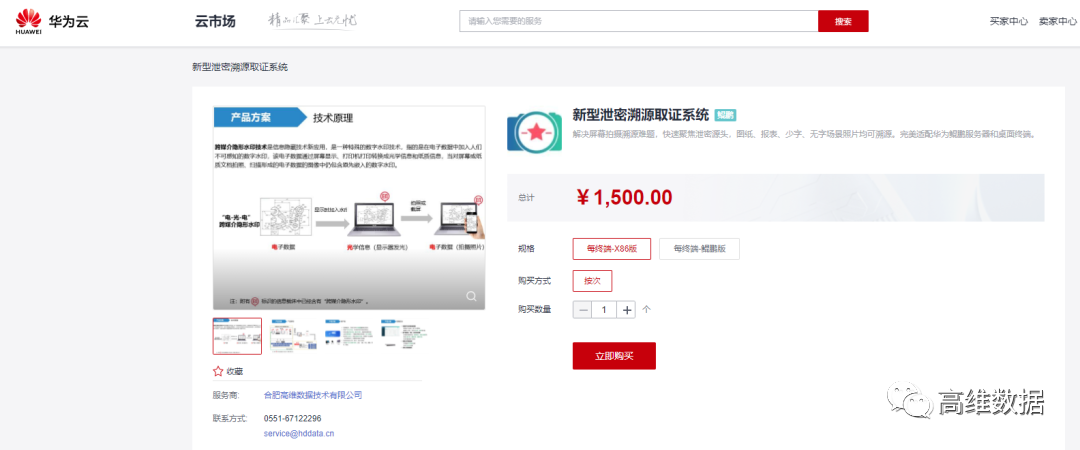
Task: Go to 买家中心 buyer center
Action: click(x=1008, y=21)
